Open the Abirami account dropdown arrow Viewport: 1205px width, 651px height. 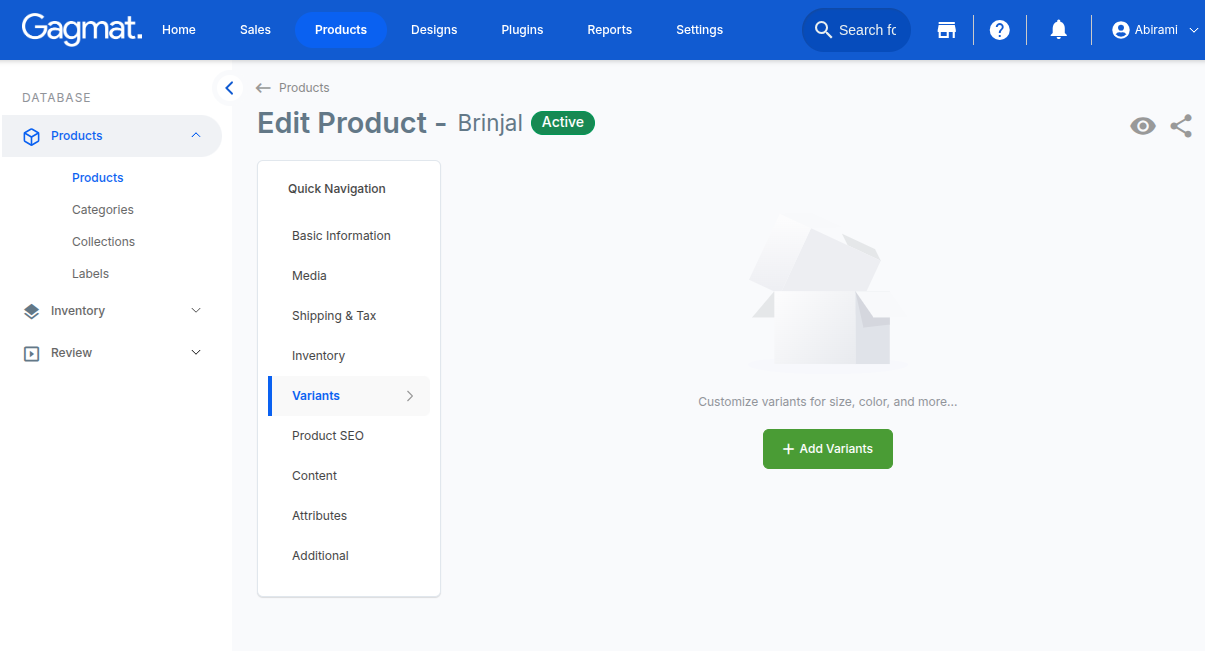tap(1193, 30)
